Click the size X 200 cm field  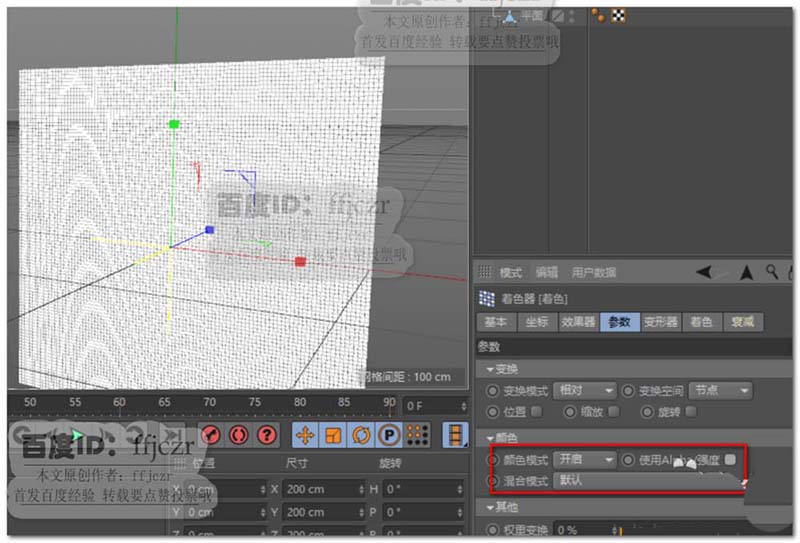pyautogui.click(x=323, y=489)
